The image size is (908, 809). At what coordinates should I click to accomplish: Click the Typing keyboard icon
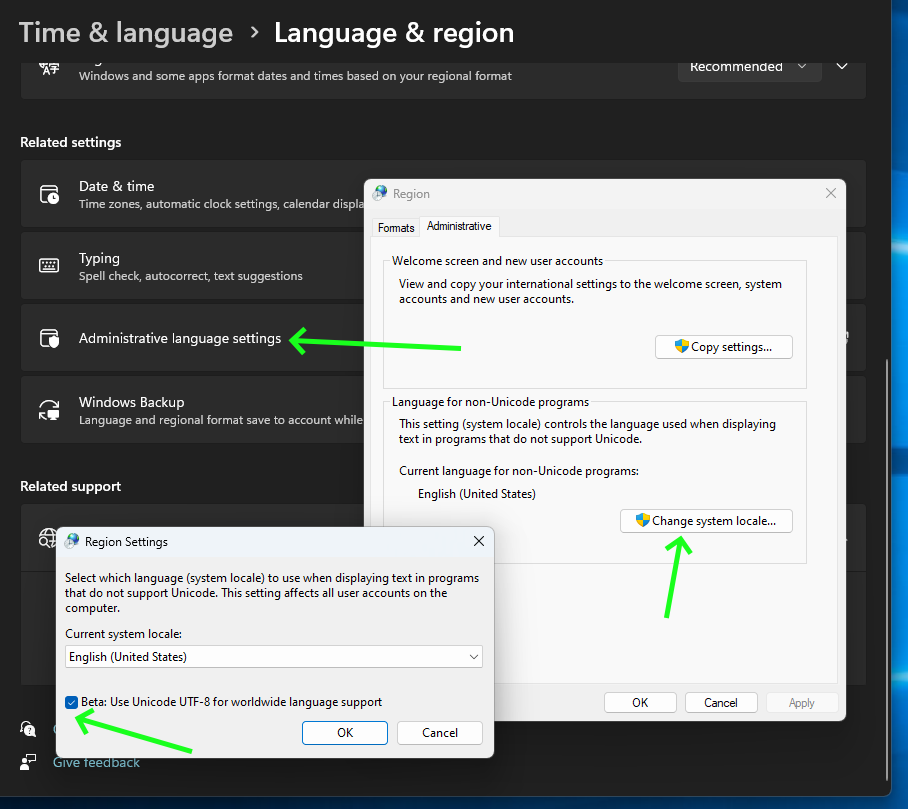[x=49, y=266]
